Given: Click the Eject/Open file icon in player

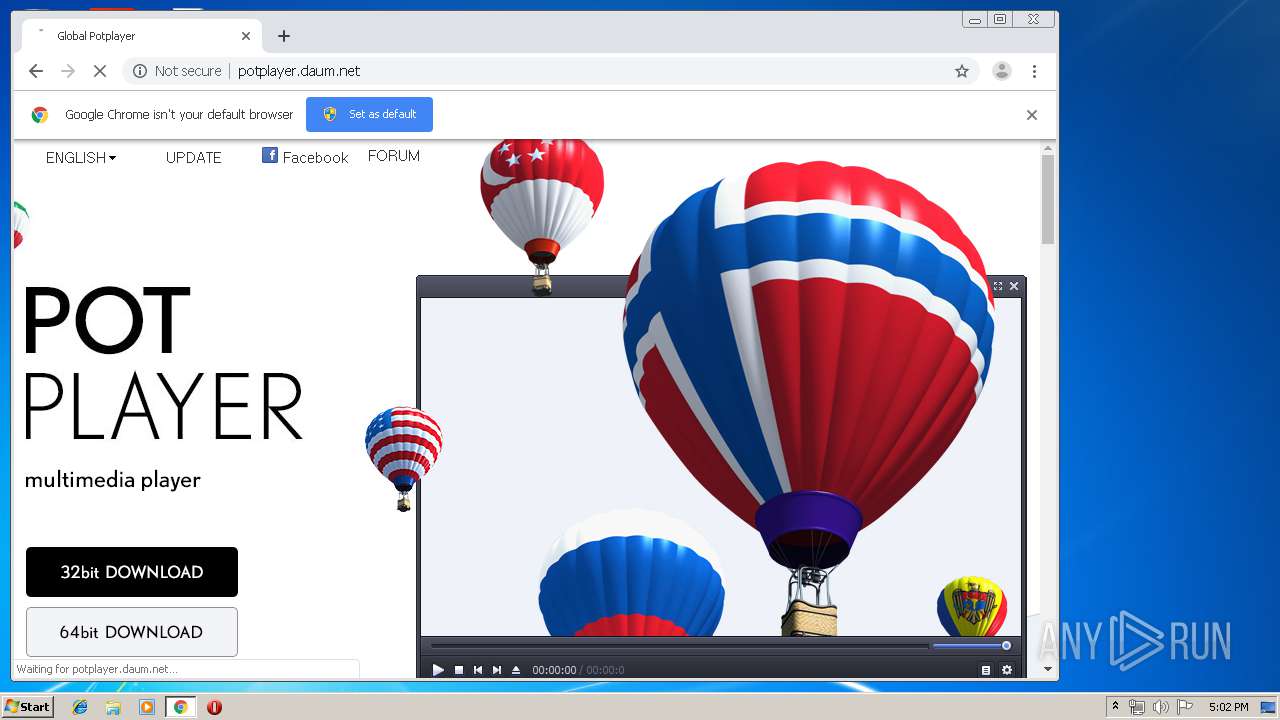Looking at the screenshot, I should pos(516,670).
